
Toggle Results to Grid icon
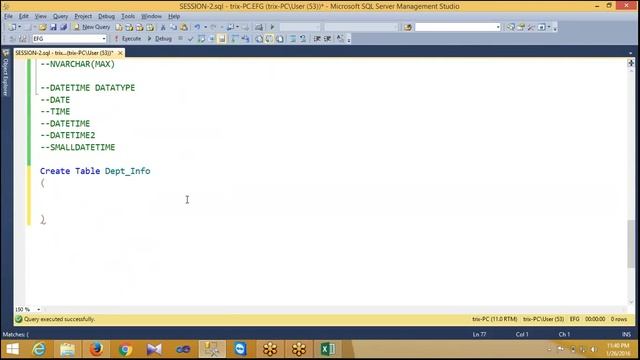(269, 39)
